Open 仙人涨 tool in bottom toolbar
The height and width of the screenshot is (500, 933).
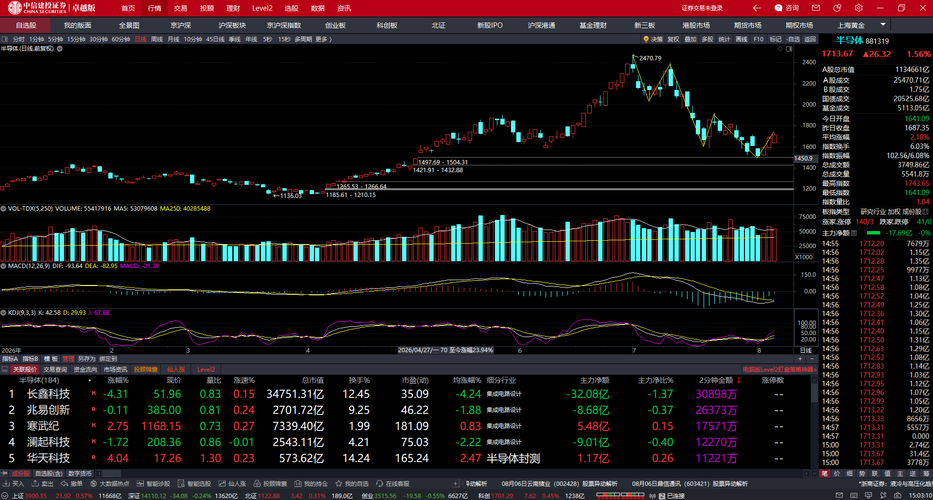tap(234, 485)
